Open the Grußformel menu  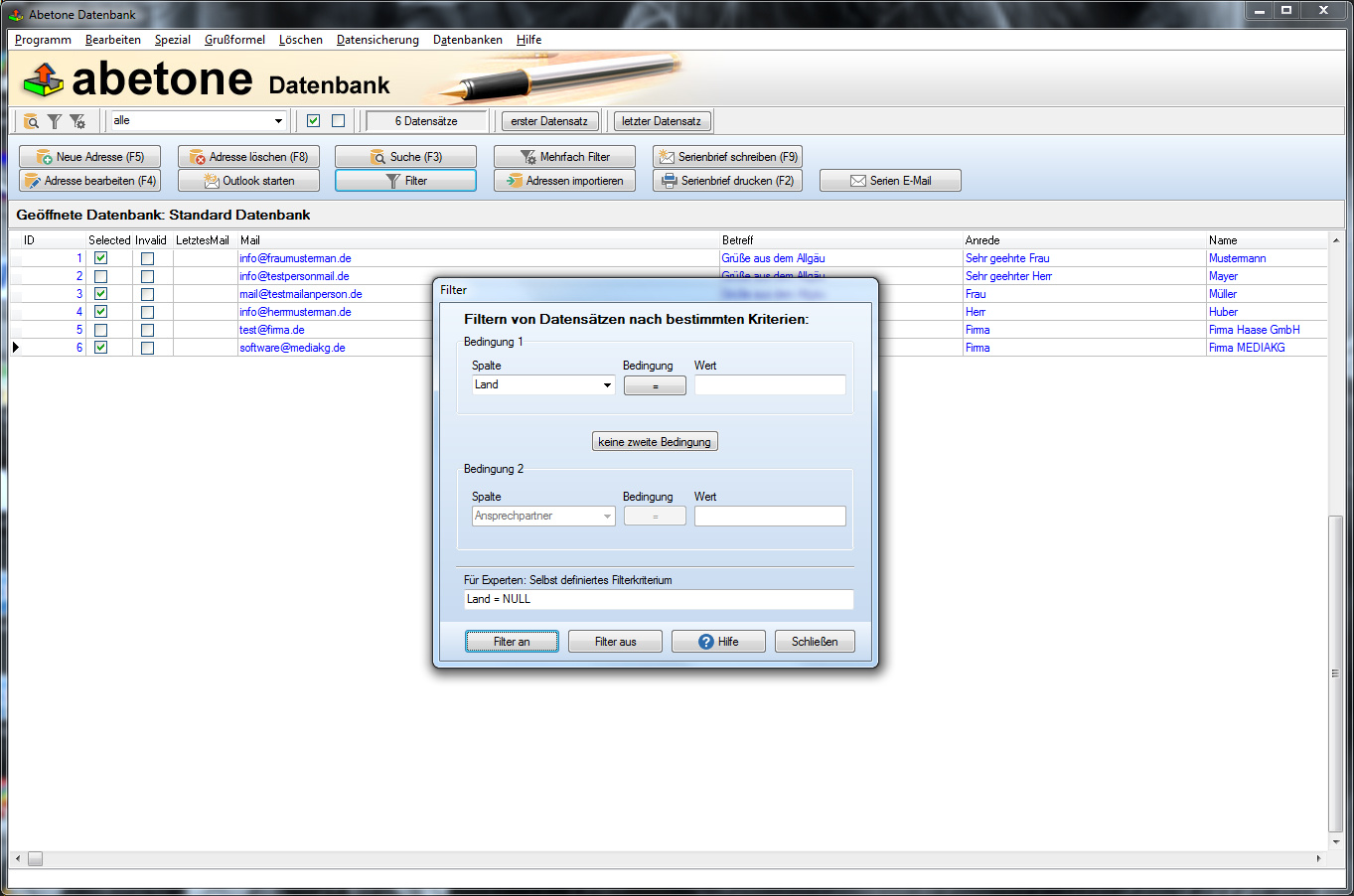[233, 40]
